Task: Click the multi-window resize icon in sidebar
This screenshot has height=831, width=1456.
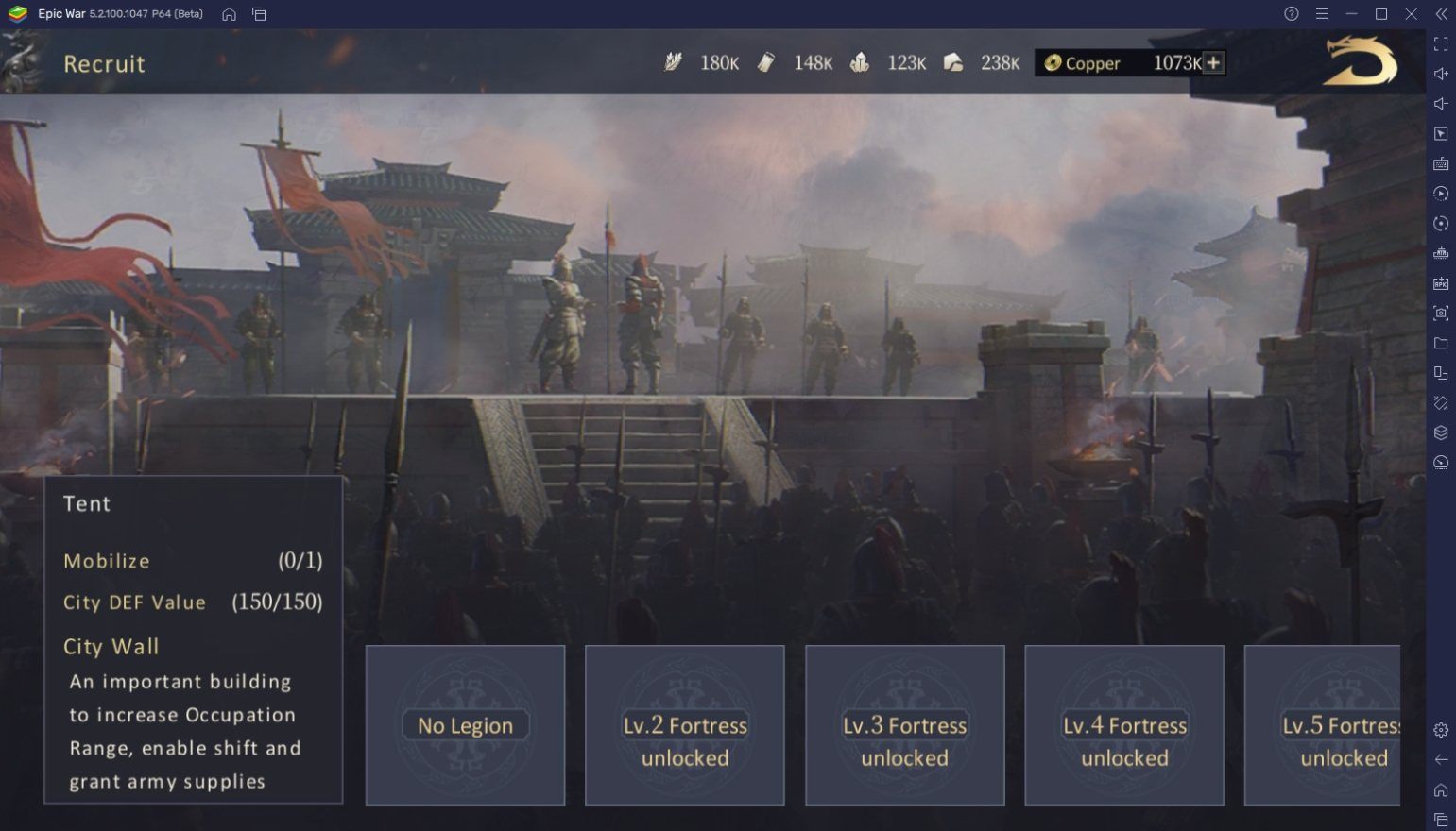Action: (x=1441, y=373)
